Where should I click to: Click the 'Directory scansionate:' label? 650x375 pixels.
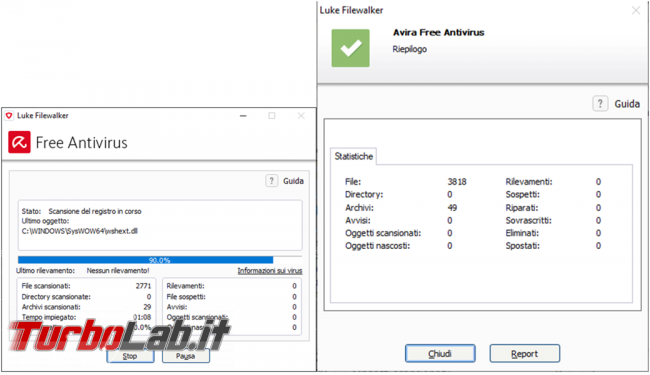tap(56, 297)
